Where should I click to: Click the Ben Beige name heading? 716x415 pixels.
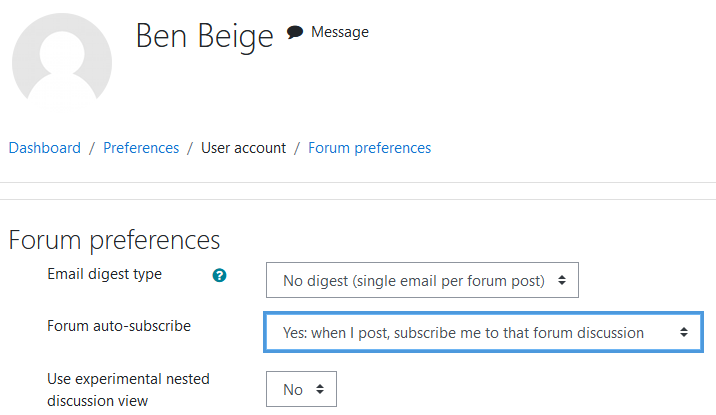[205, 36]
